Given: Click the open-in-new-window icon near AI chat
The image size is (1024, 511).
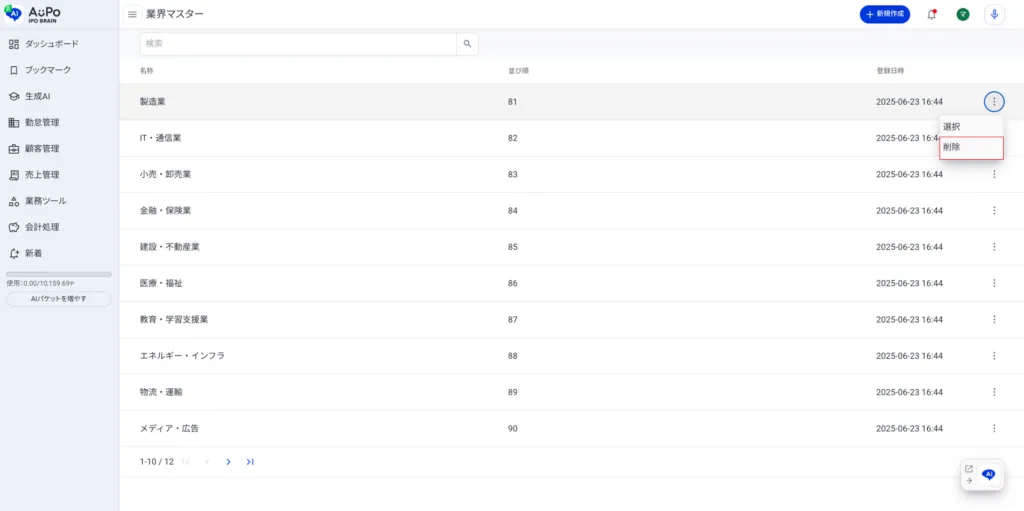Looking at the screenshot, I should 968,469.
